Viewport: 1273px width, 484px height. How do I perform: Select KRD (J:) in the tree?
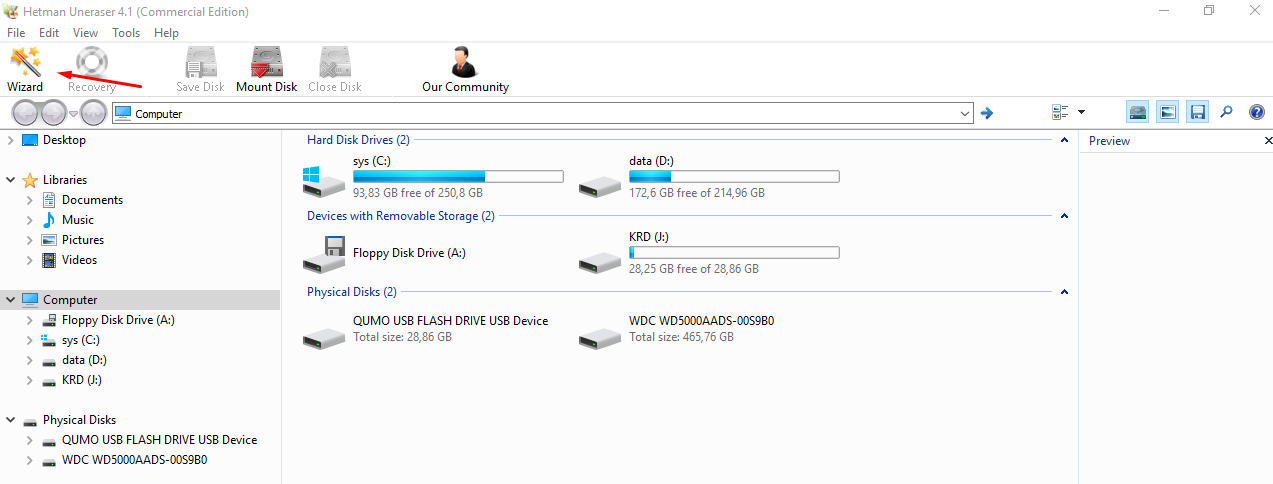click(82, 380)
